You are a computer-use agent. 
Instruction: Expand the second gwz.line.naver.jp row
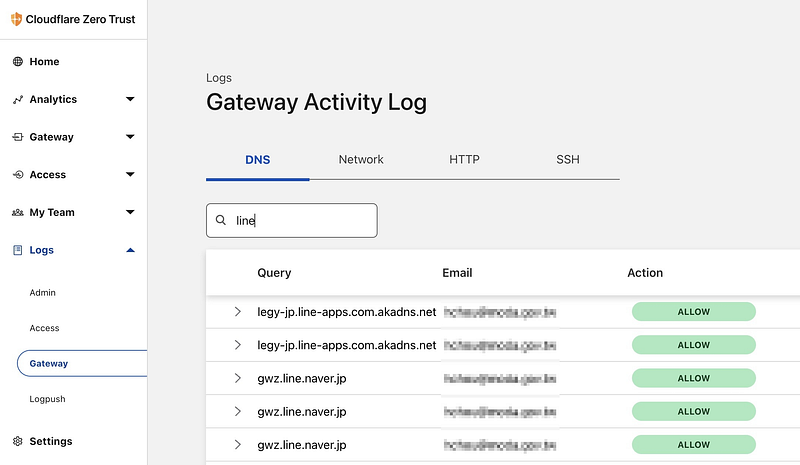click(x=237, y=411)
